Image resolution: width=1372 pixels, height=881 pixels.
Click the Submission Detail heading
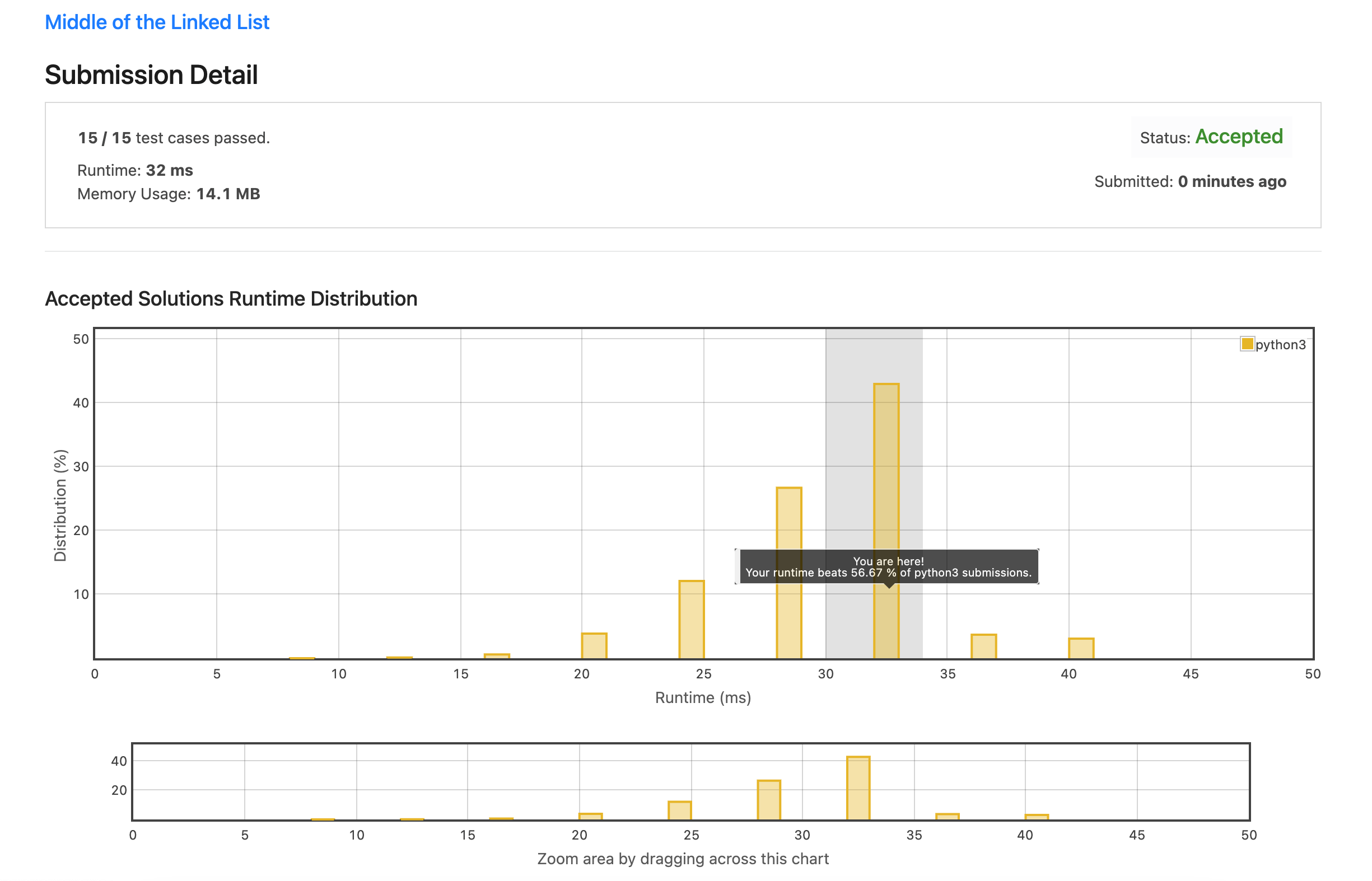coord(151,75)
